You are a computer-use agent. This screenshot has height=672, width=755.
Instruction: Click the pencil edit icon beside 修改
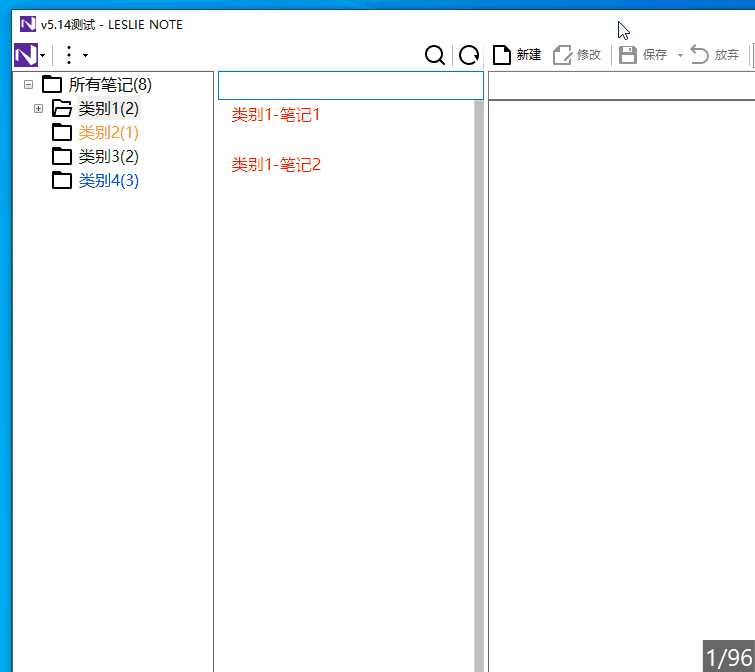click(x=562, y=55)
